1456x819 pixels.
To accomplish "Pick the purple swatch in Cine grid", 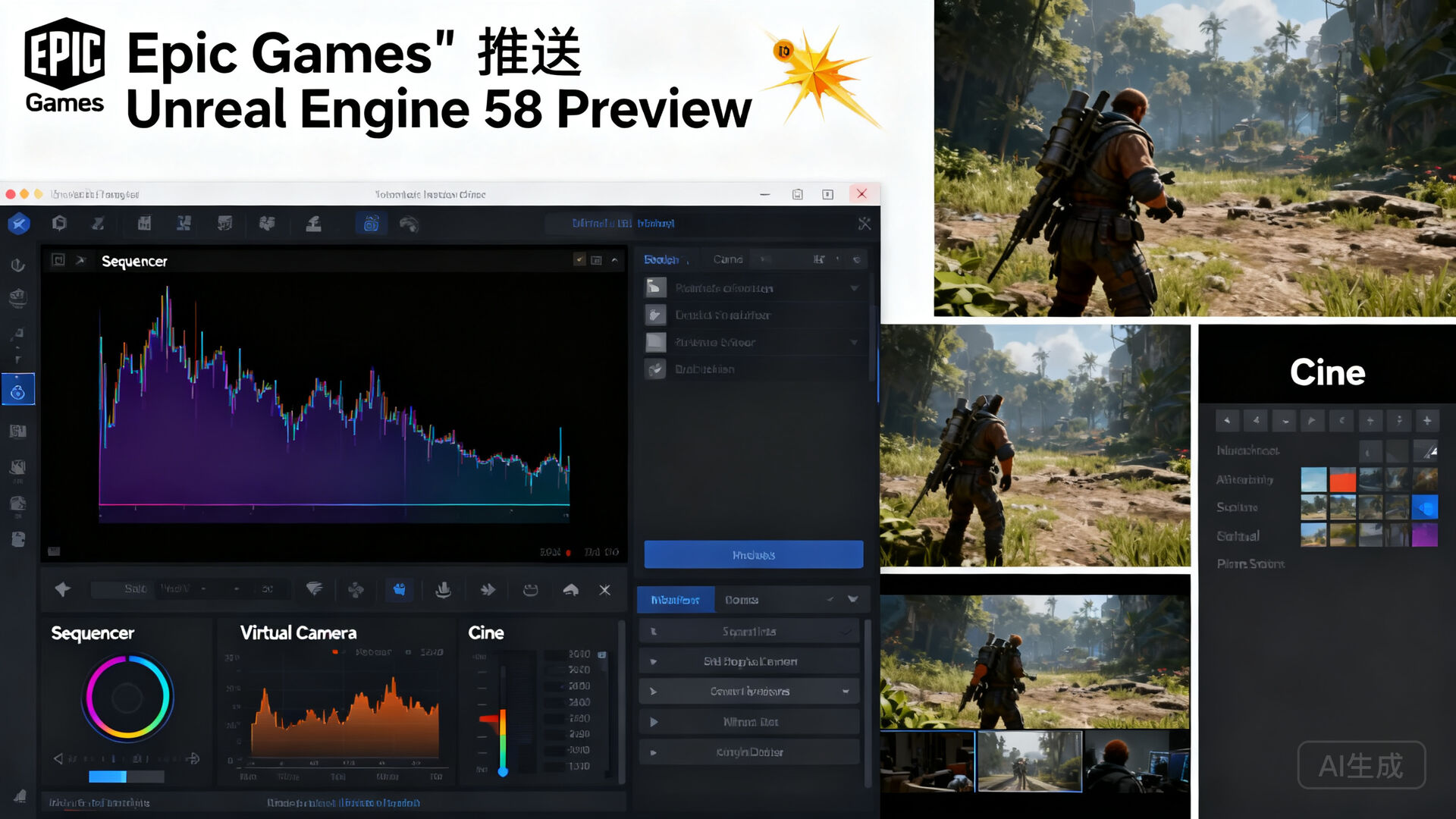I will [1425, 535].
